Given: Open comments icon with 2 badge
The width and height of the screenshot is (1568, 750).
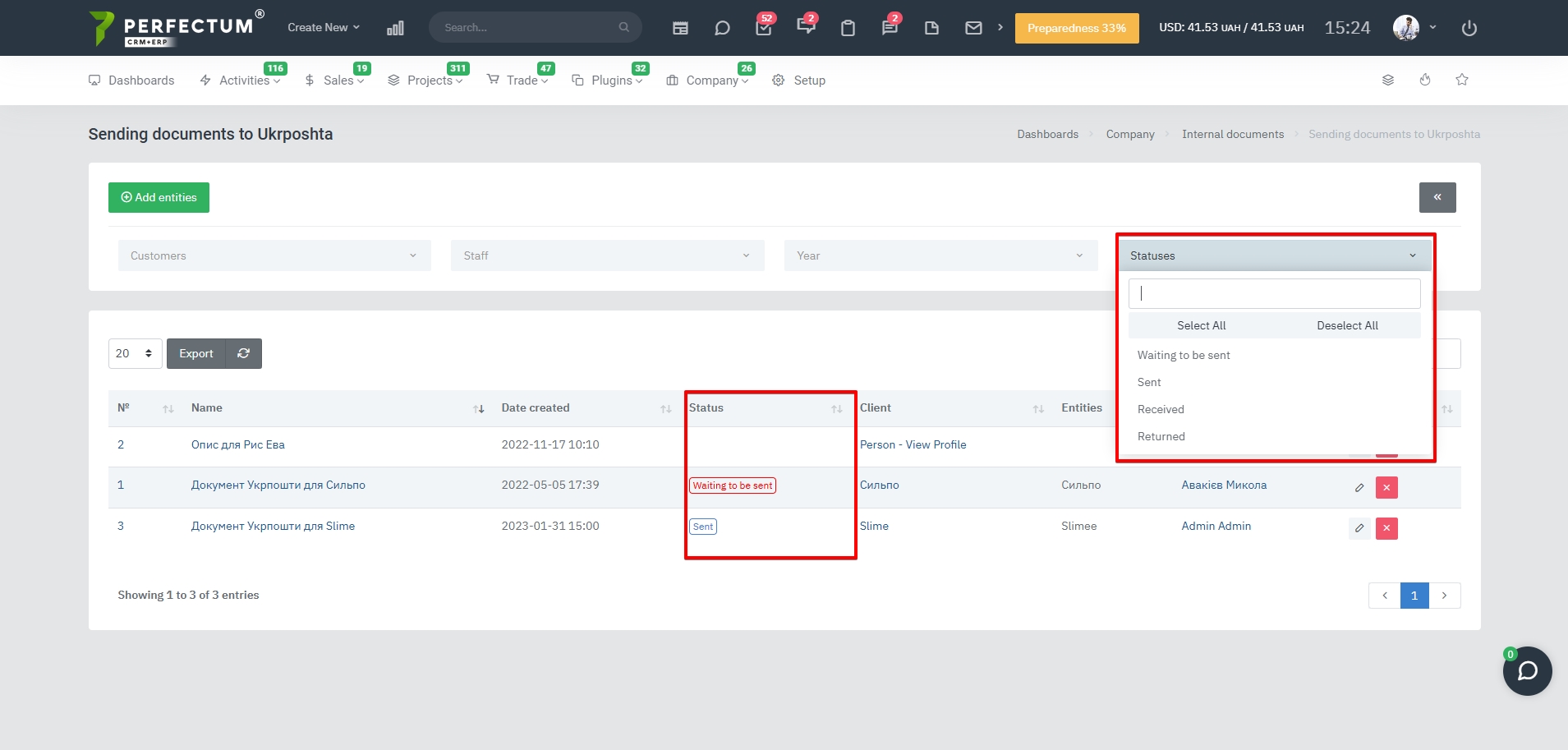Looking at the screenshot, I should (x=807, y=25).
